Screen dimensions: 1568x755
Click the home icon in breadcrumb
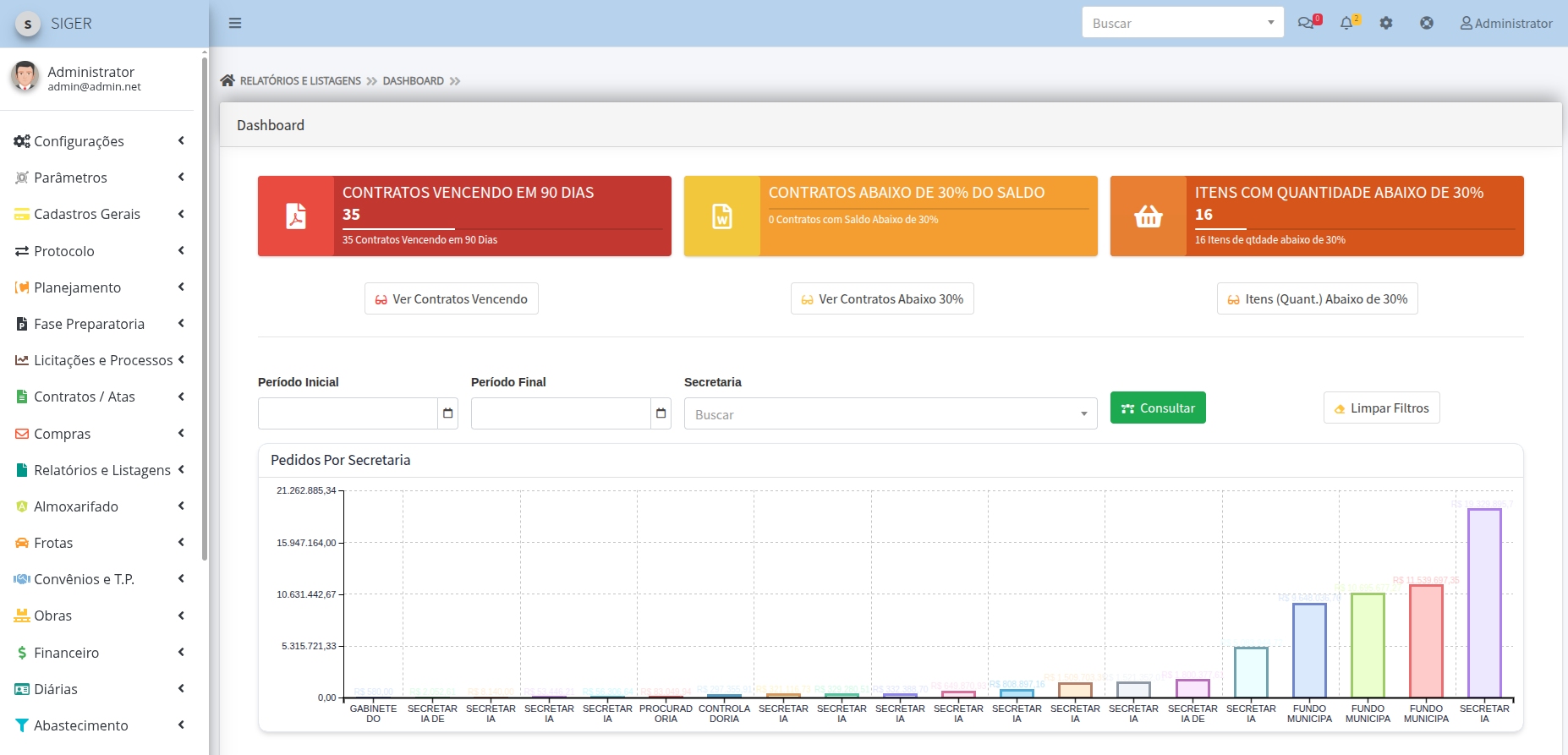228,81
